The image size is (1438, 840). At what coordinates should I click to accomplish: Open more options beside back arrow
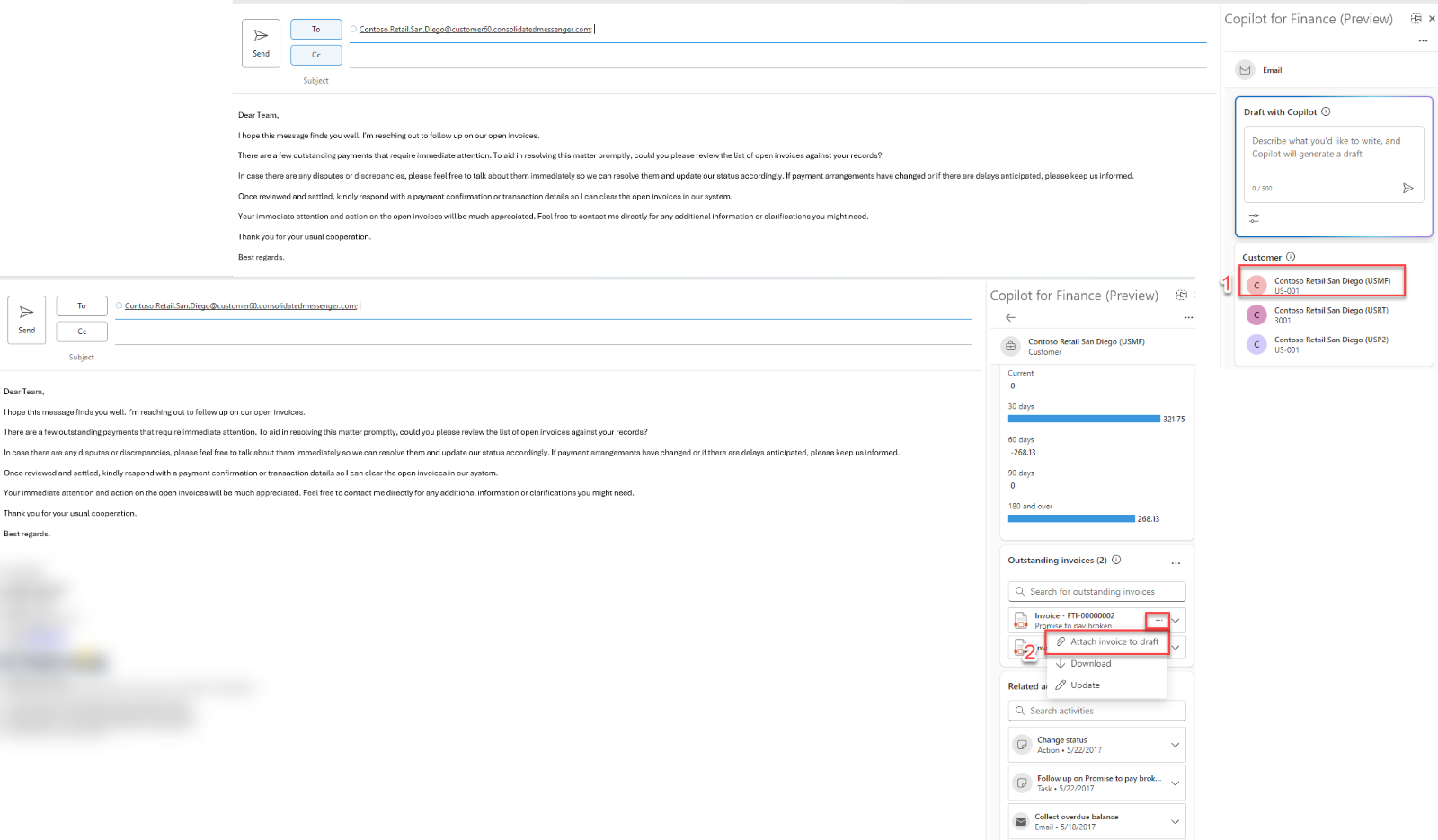1188,317
